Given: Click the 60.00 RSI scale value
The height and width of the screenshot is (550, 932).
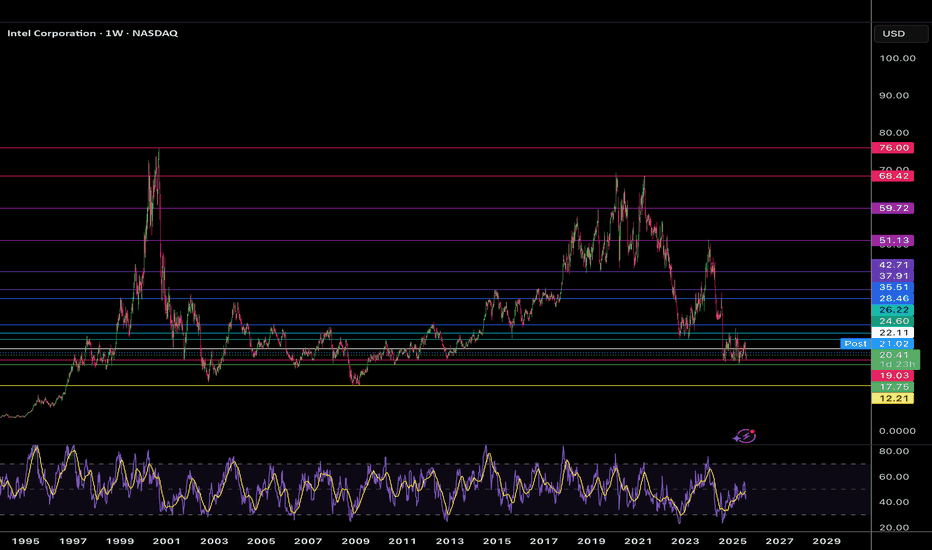Looking at the screenshot, I should [x=894, y=477].
